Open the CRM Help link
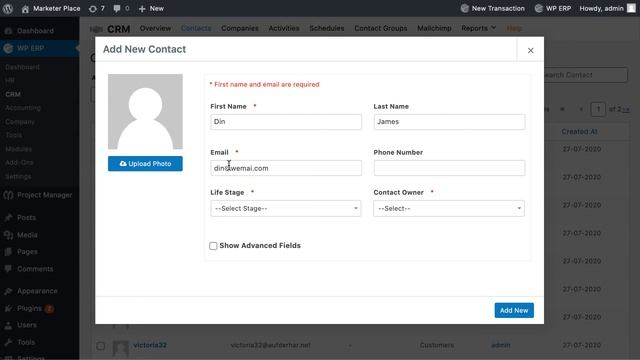Viewport: 640px width, 360px height. [x=514, y=28]
